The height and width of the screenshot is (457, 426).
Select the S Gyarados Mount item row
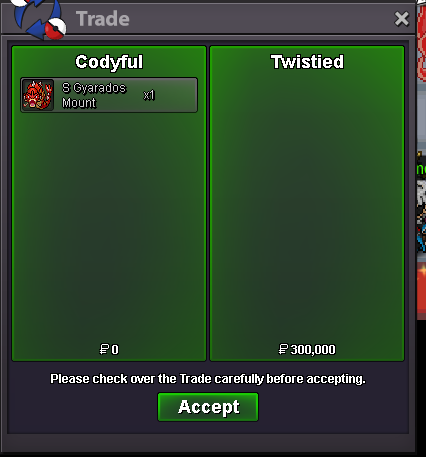click(109, 95)
